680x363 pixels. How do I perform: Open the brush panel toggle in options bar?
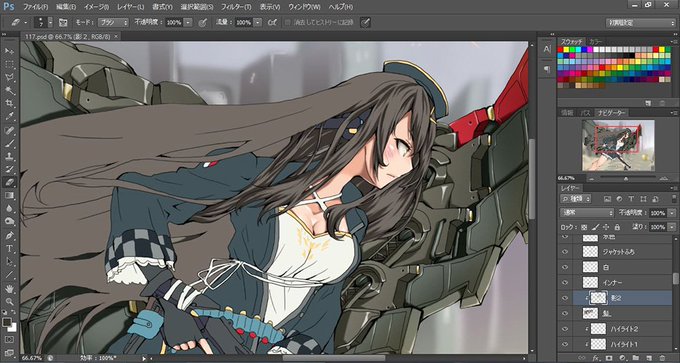coord(63,23)
